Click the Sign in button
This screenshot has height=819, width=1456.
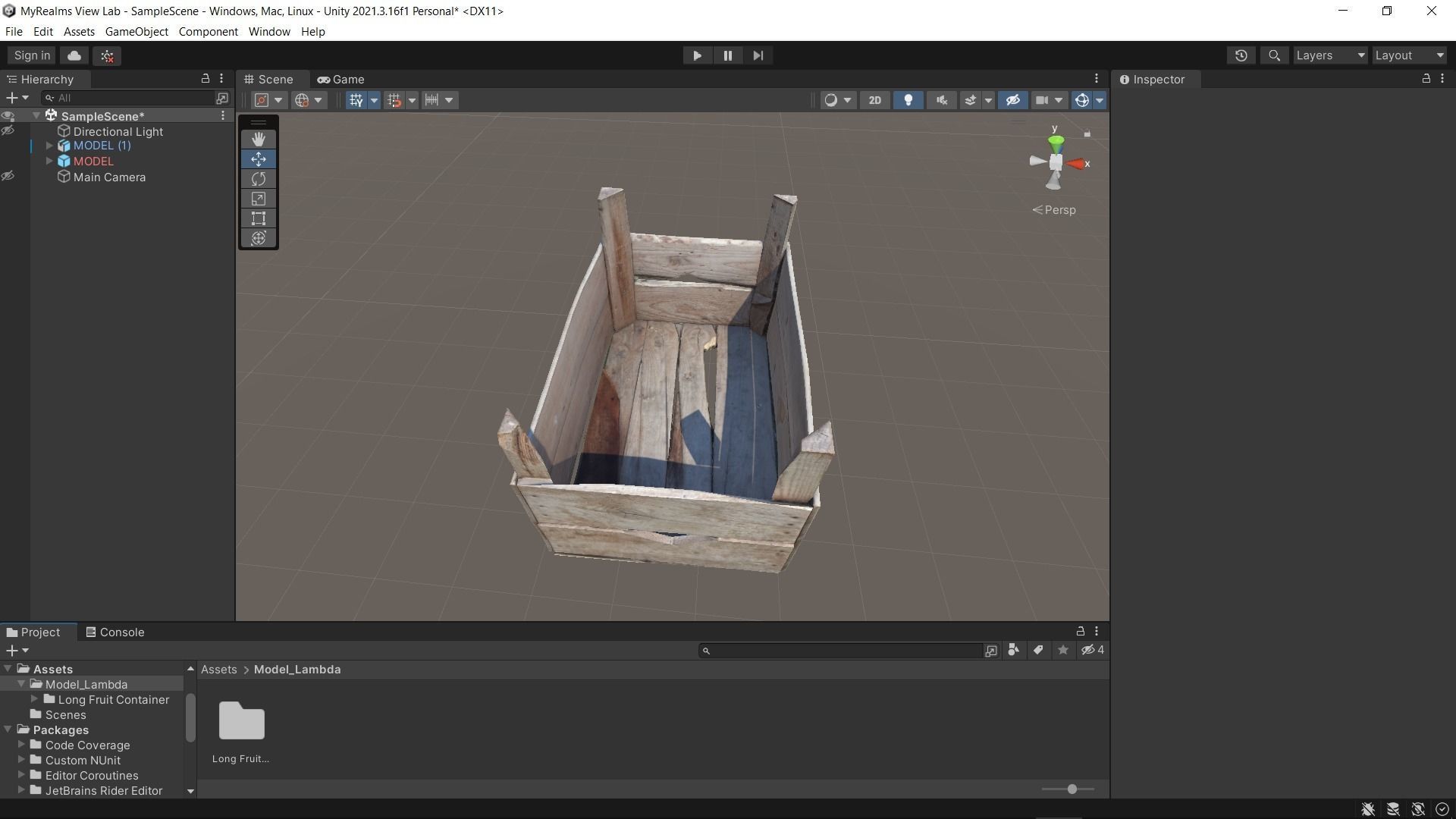(x=32, y=55)
